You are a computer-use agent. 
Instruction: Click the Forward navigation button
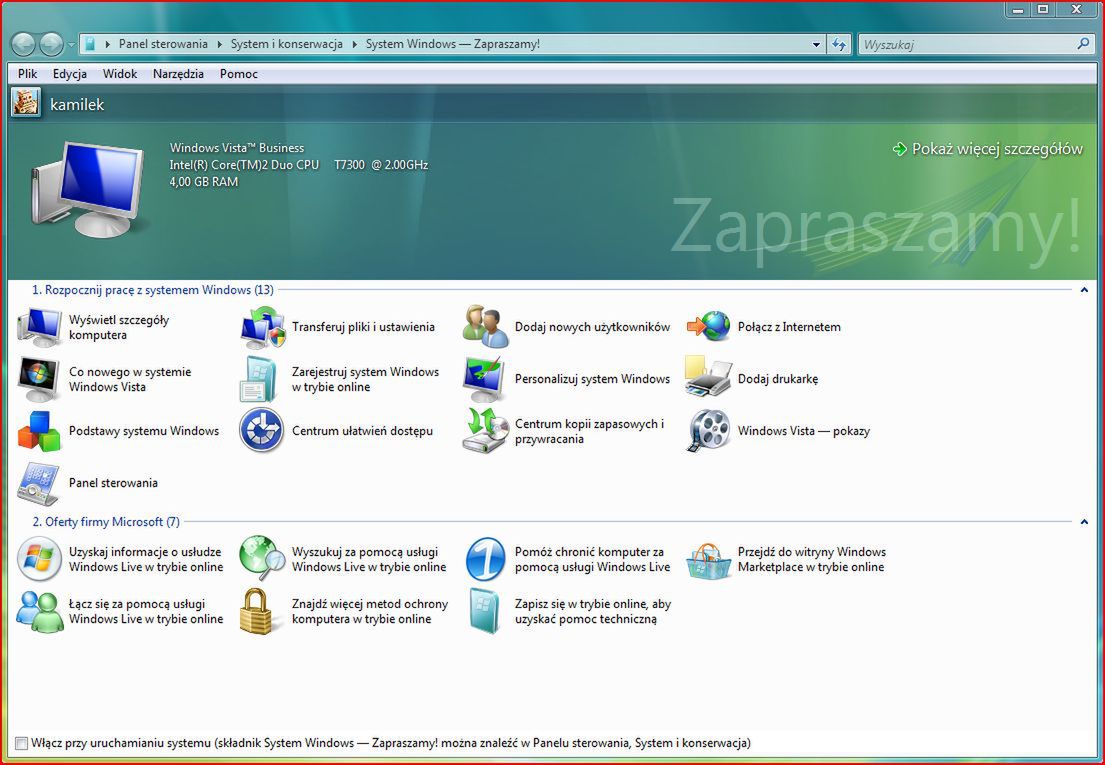51,44
